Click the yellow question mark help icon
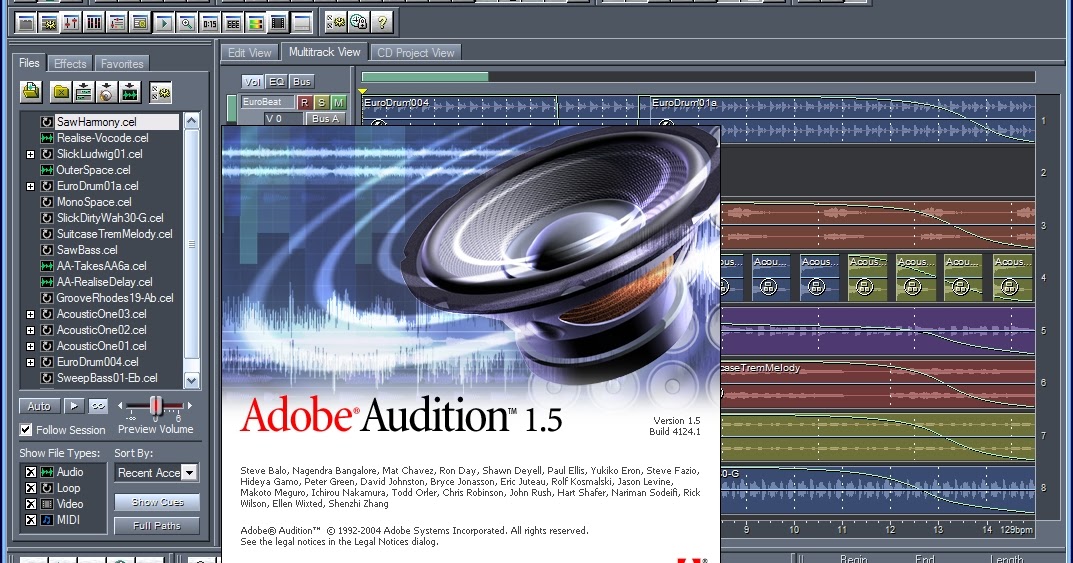The image size is (1073, 563). [382, 23]
